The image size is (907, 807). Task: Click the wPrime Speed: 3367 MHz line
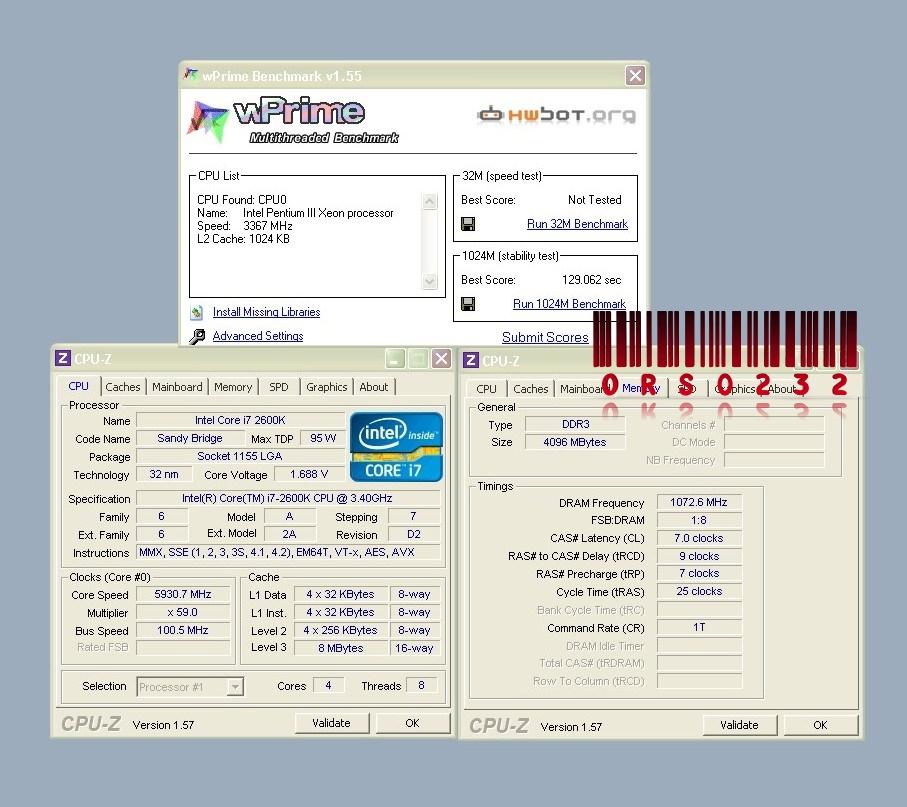[x=245, y=226]
